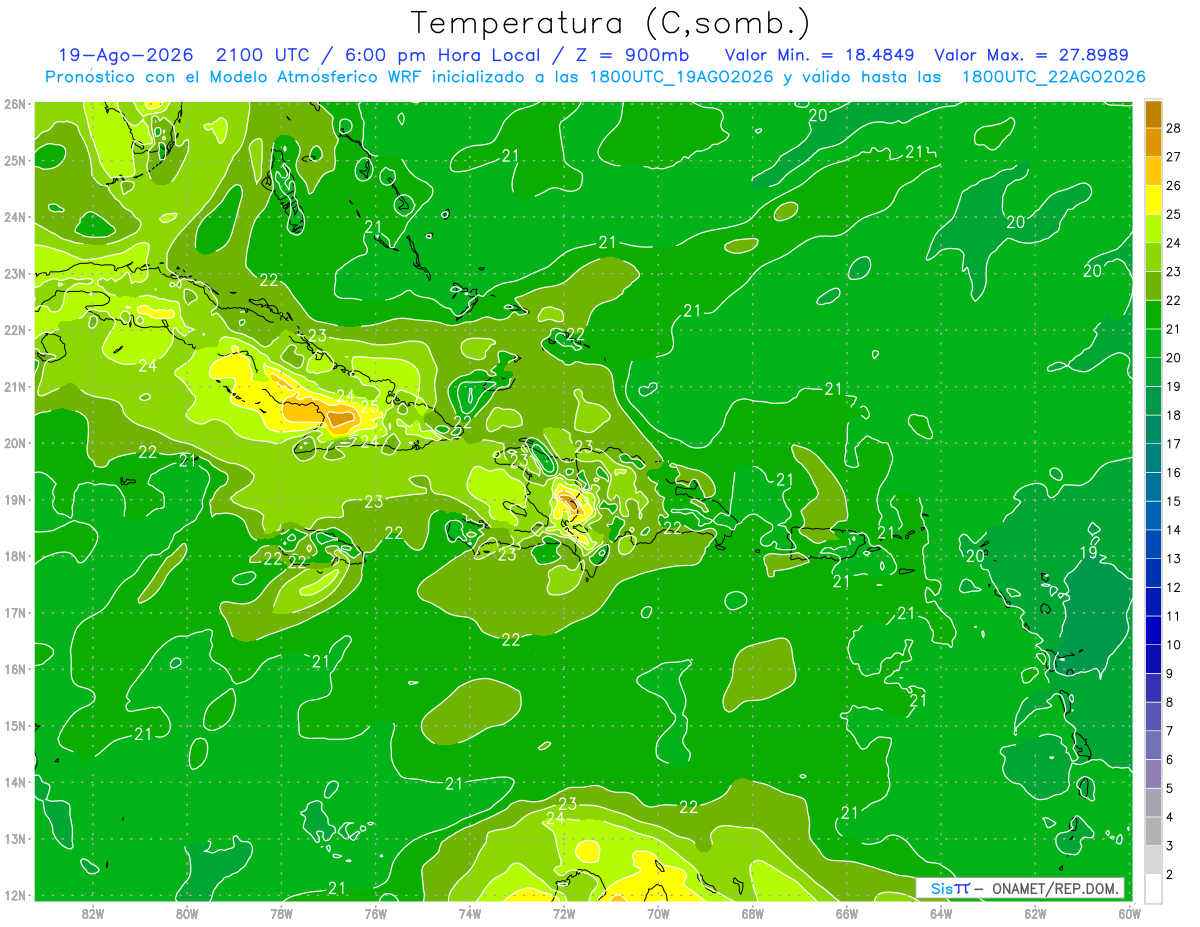
Task: Click the 23N latitude axis label
Action: click(x=15, y=273)
